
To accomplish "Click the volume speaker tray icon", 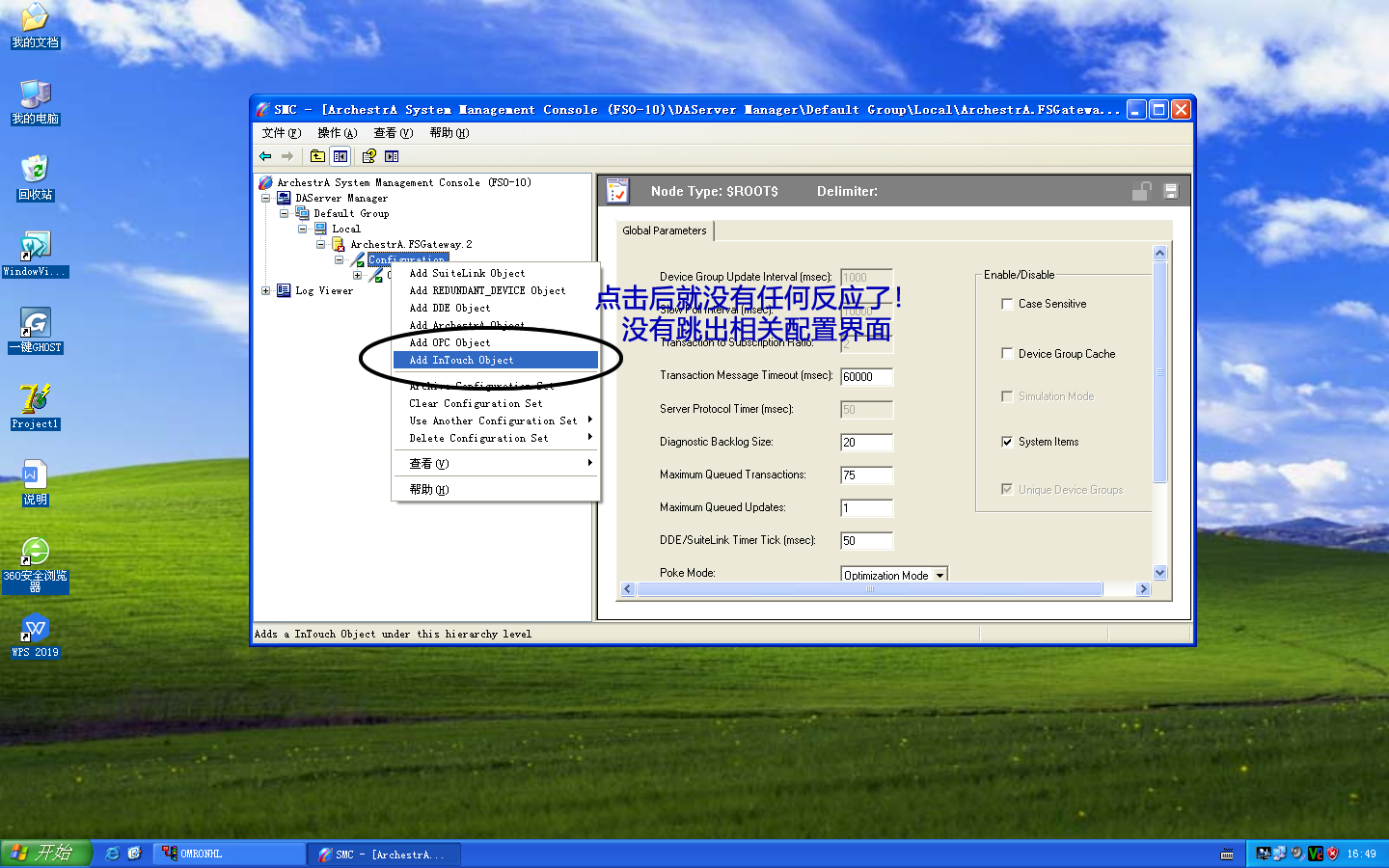I will click(1298, 854).
